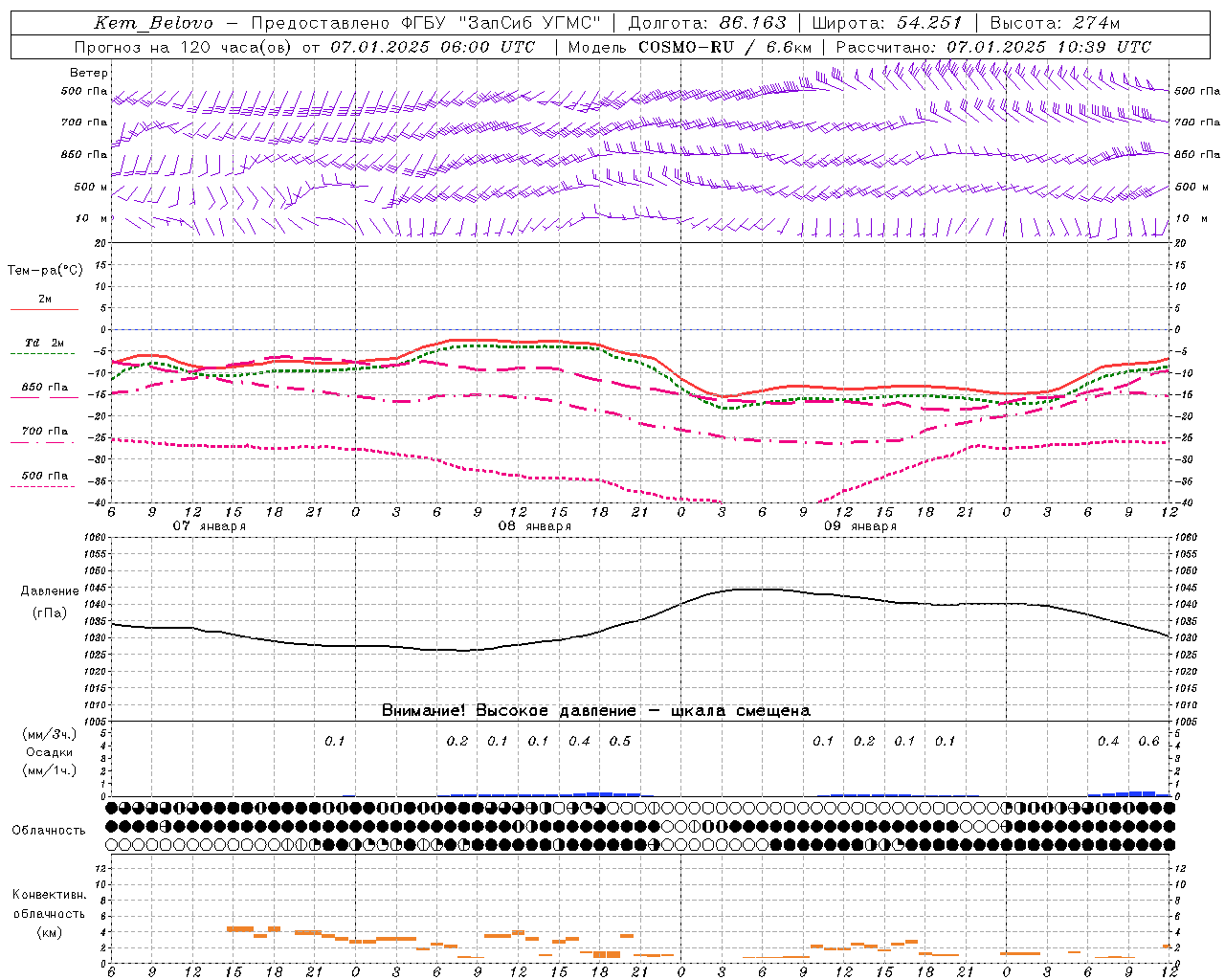Select the Тем-ра(°C) temperature panel label
The image size is (1225, 980).
[x=45, y=271]
